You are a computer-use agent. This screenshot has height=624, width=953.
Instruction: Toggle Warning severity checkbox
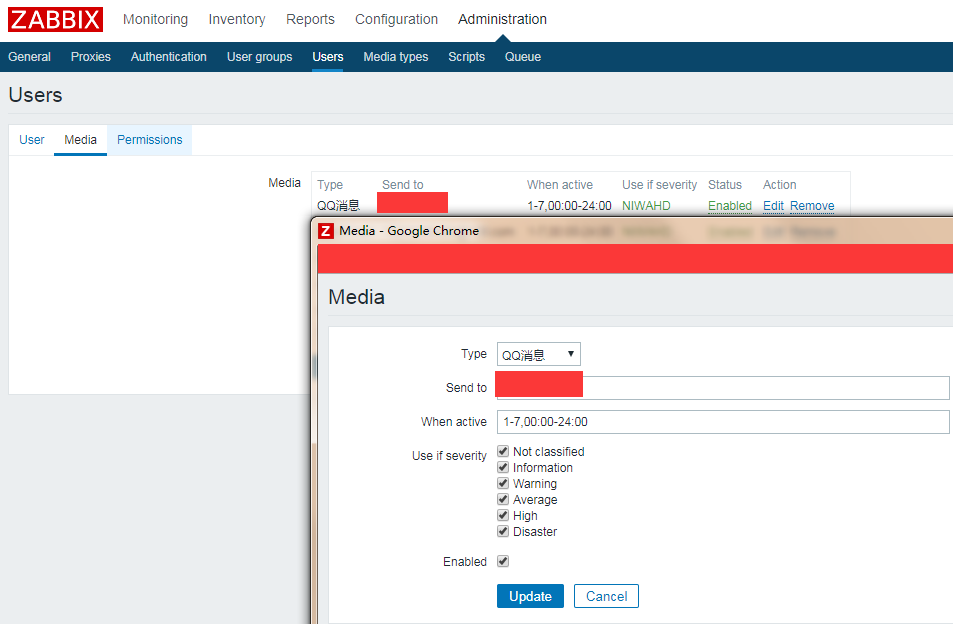point(503,483)
